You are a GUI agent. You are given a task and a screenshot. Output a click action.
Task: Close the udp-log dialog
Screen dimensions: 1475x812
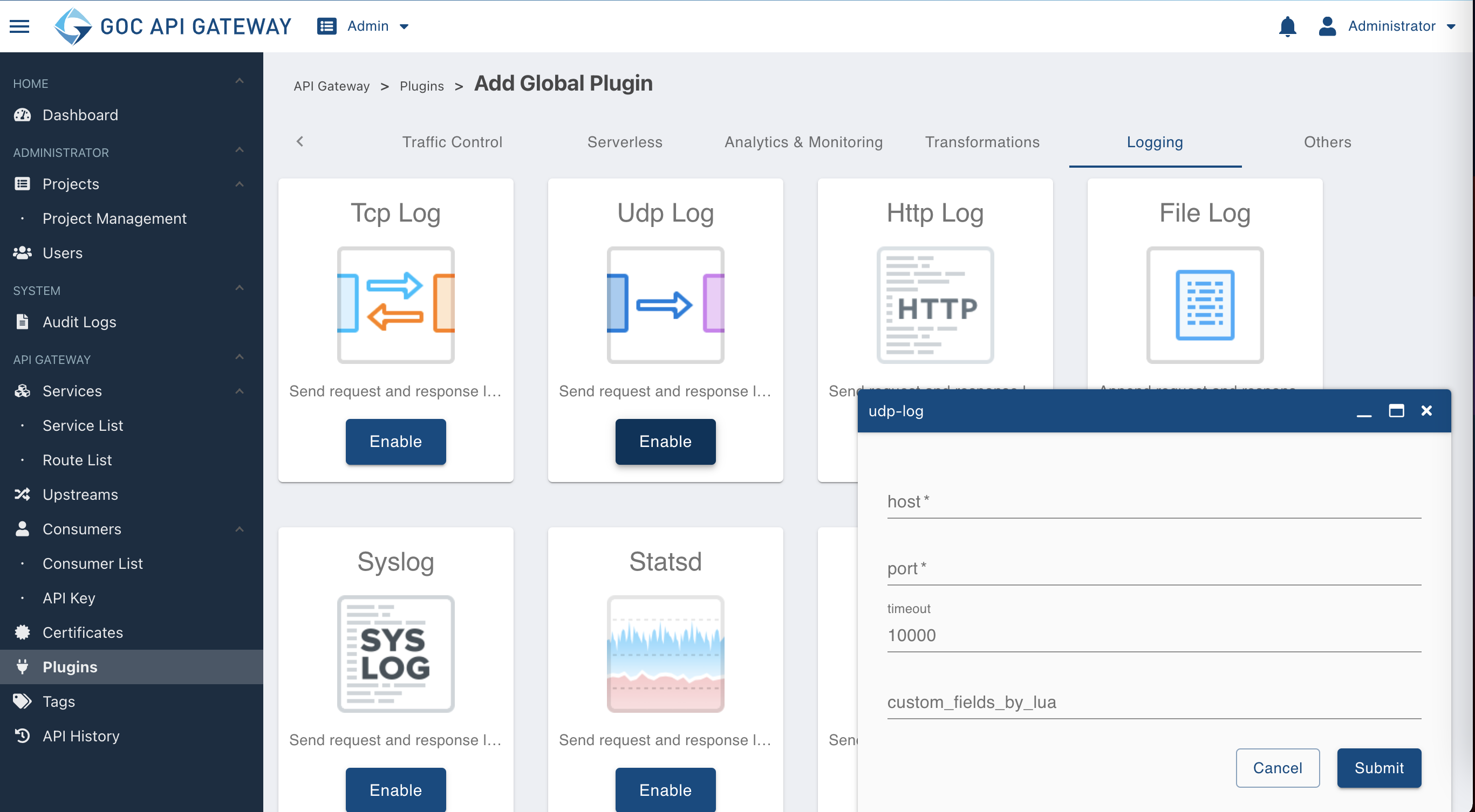1426,411
